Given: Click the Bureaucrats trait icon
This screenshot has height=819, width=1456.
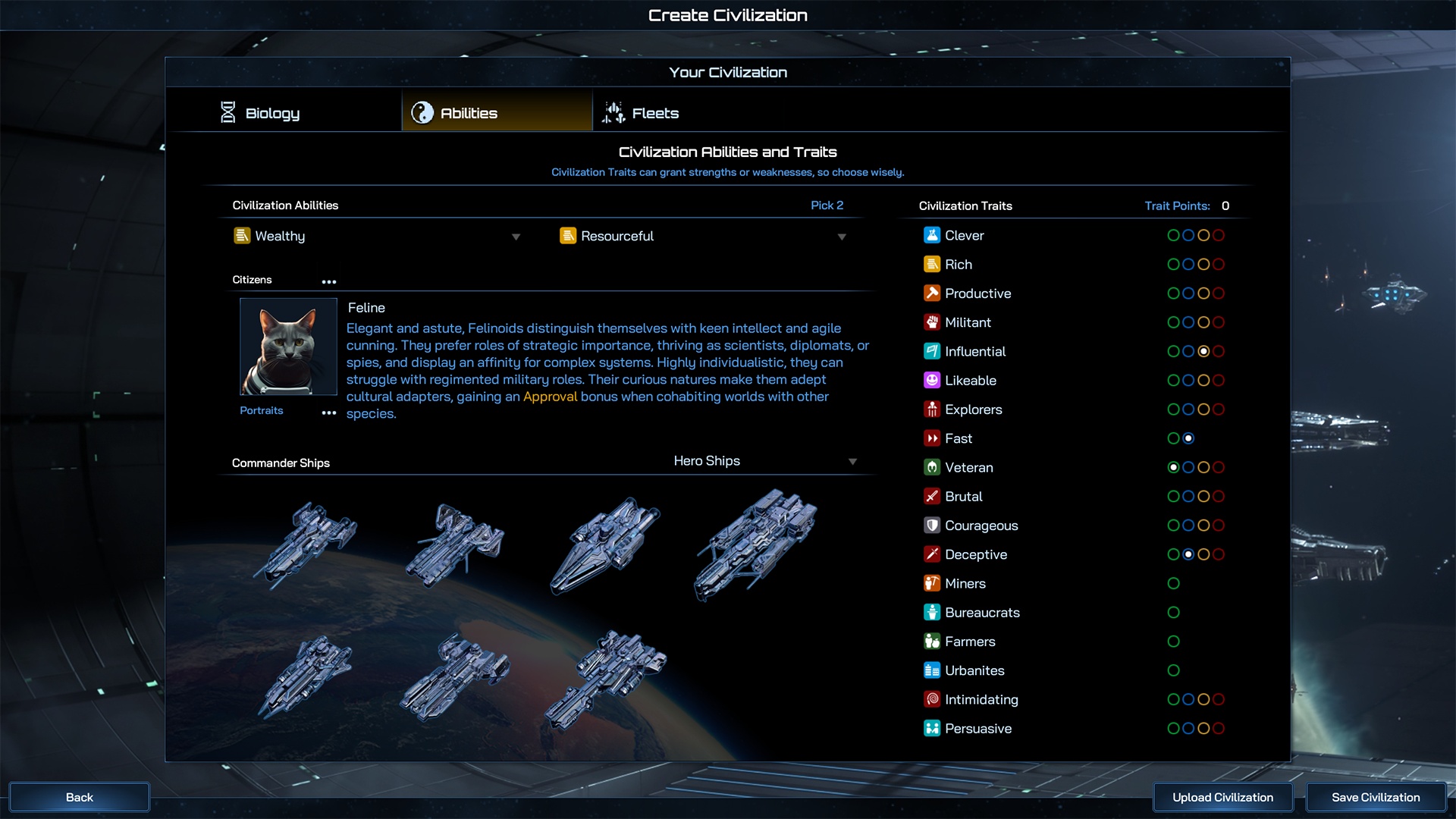Looking at the screenshot, I should pos(932,612).
